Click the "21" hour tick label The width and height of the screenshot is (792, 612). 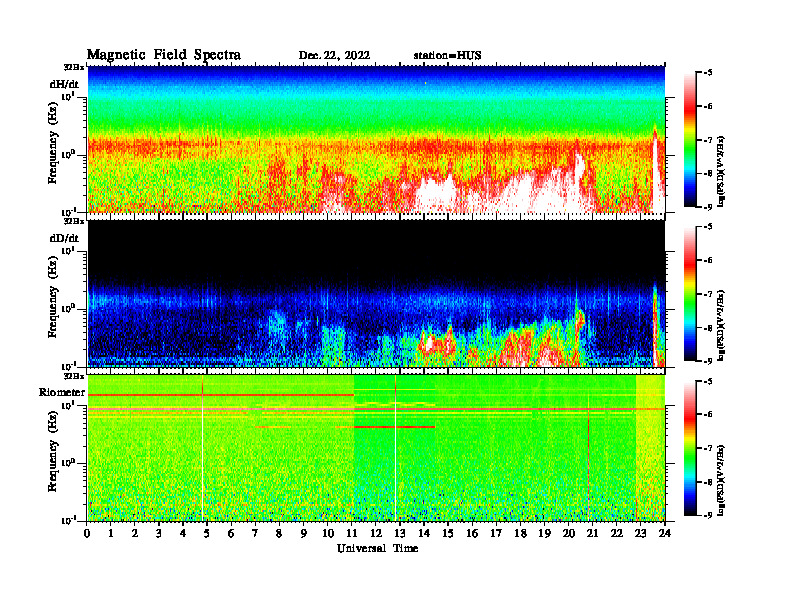592,534
